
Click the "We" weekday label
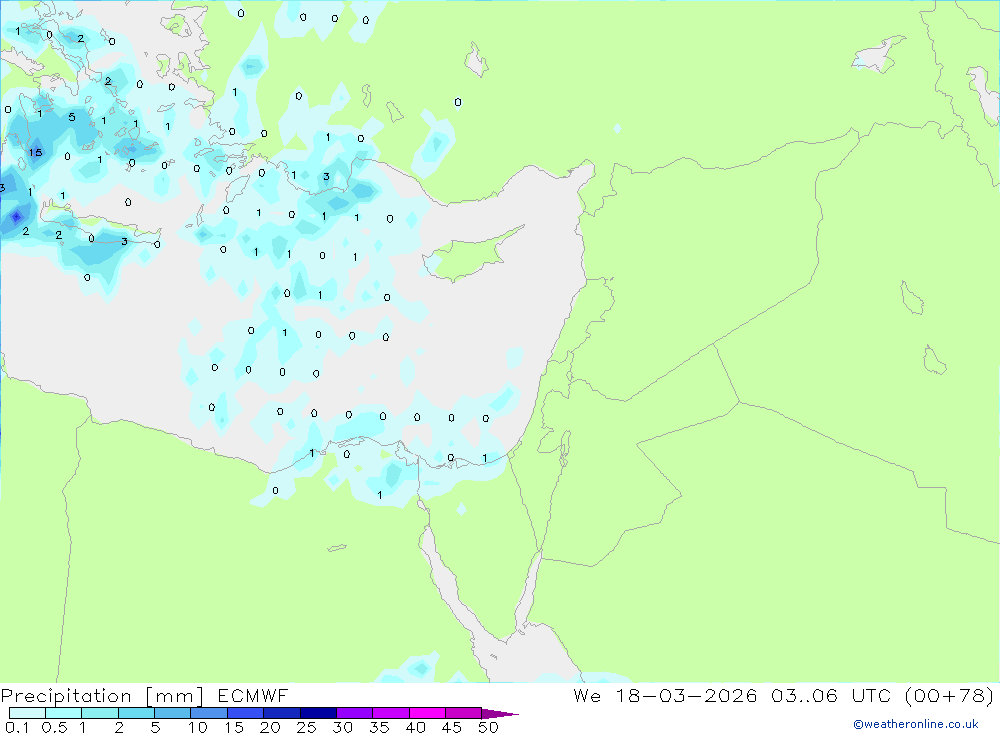pyautogui.click(x=587, y=696)
